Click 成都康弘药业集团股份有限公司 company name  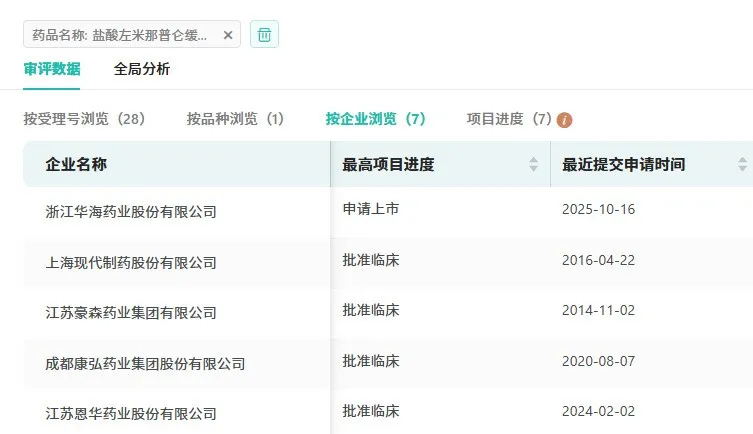(x=145, y=363)
